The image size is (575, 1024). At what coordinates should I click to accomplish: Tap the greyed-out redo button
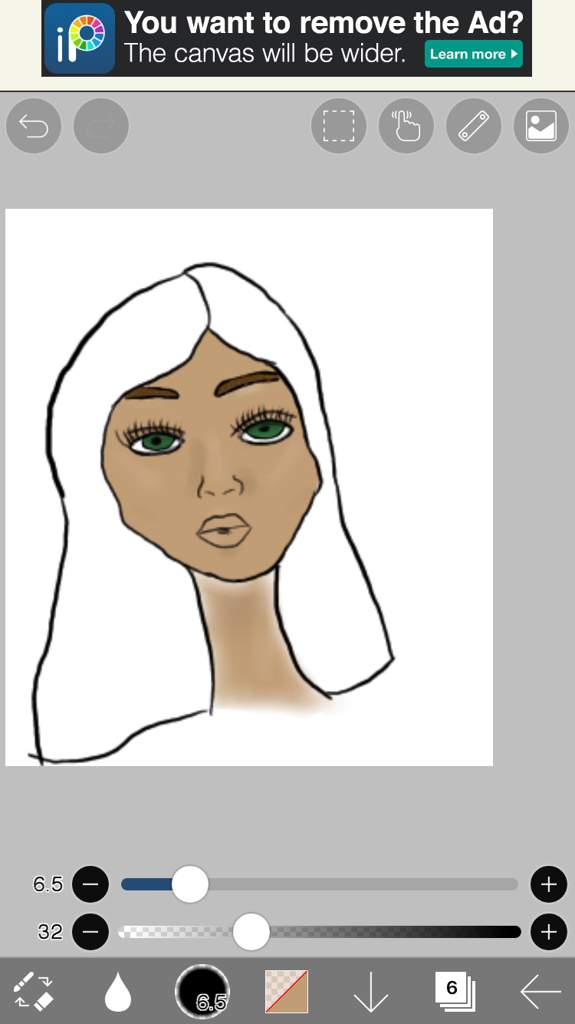[101, 126]
